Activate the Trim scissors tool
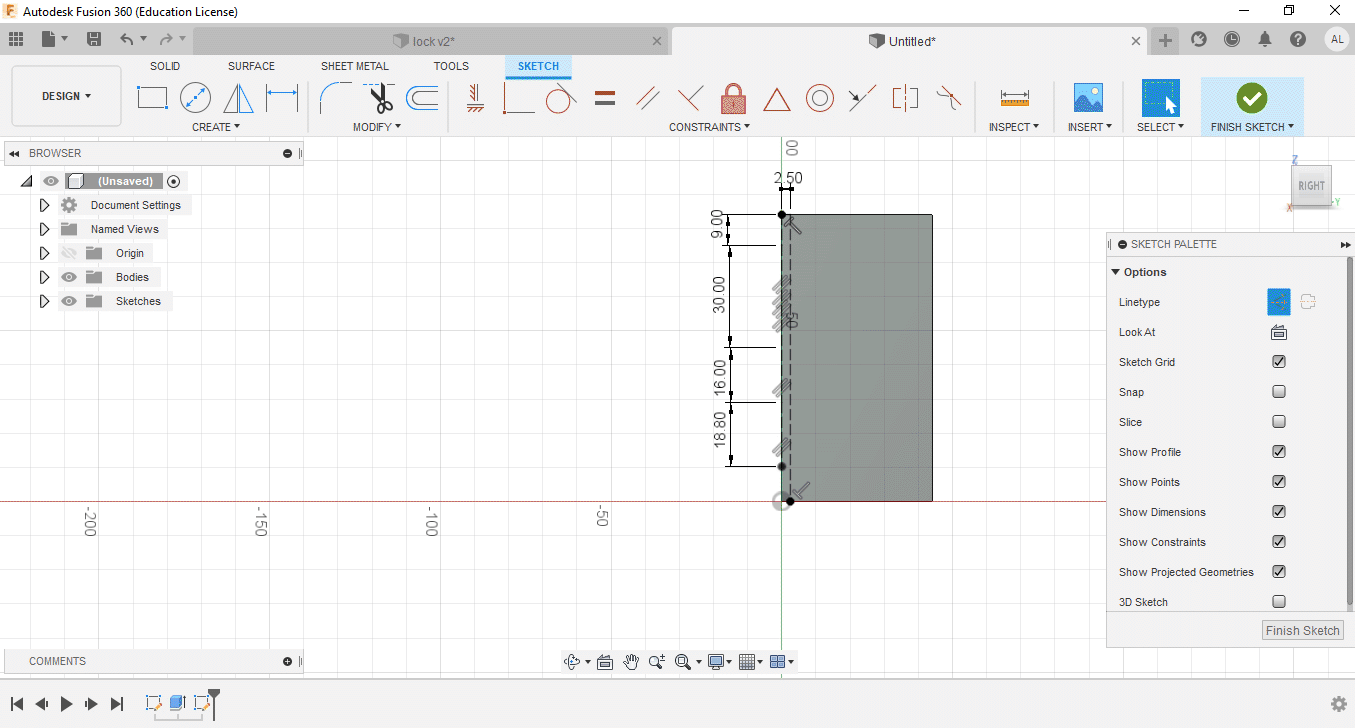1355x728 pixels. tap(380, 98)
